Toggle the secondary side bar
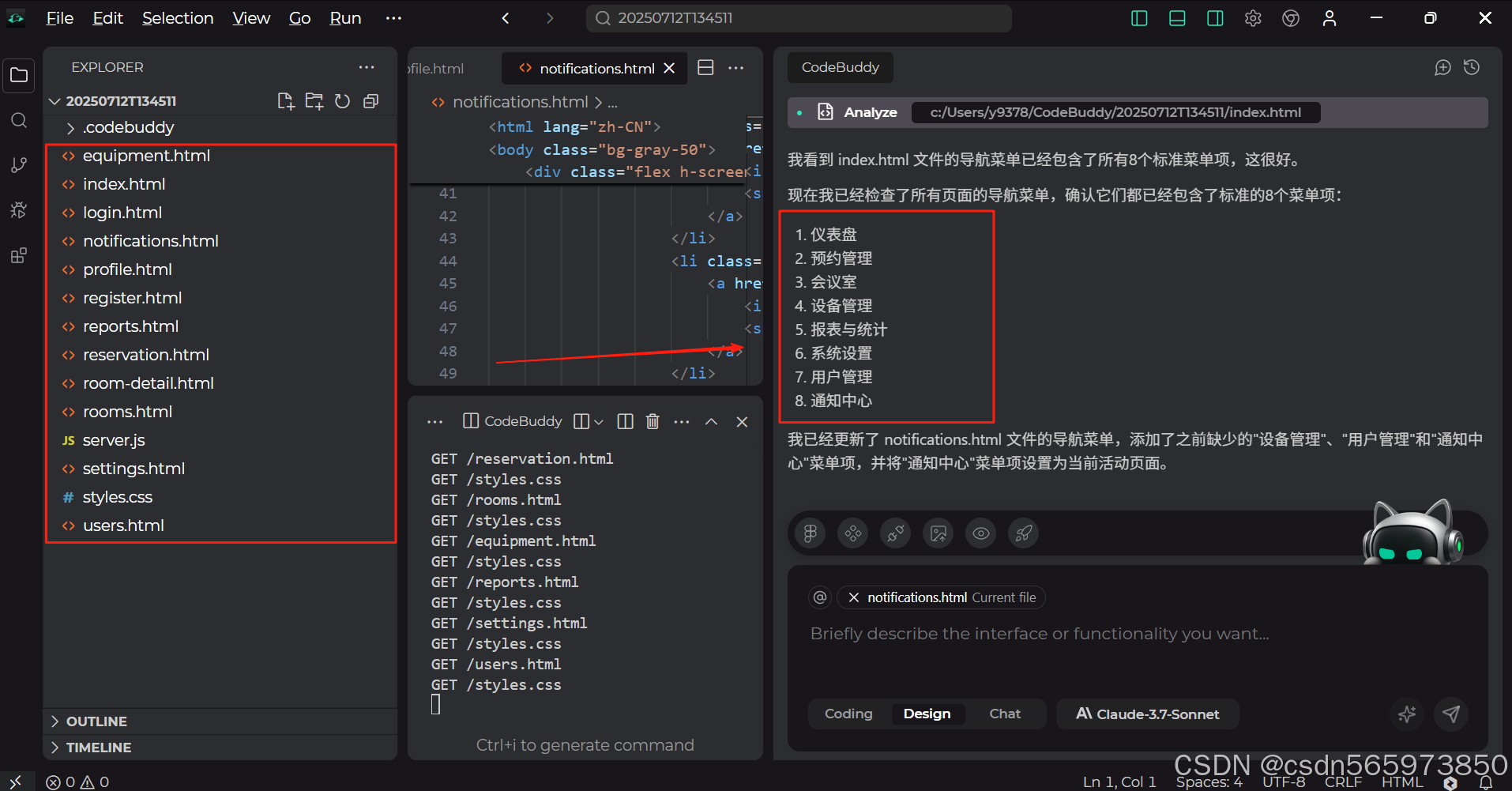The width and height of the screenshot is (1512, 791). point(1215,18)
